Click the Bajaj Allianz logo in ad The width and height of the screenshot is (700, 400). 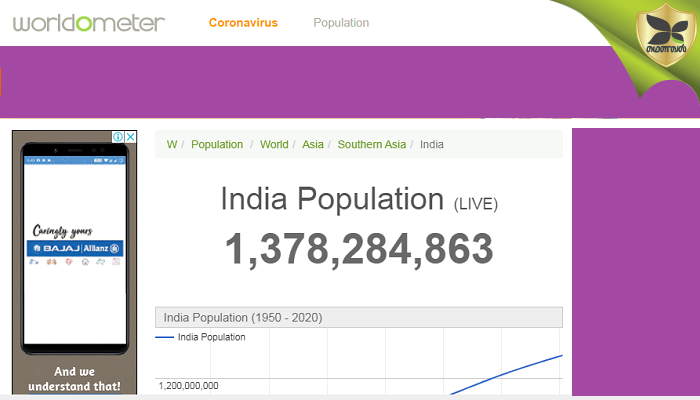[75, 247]
